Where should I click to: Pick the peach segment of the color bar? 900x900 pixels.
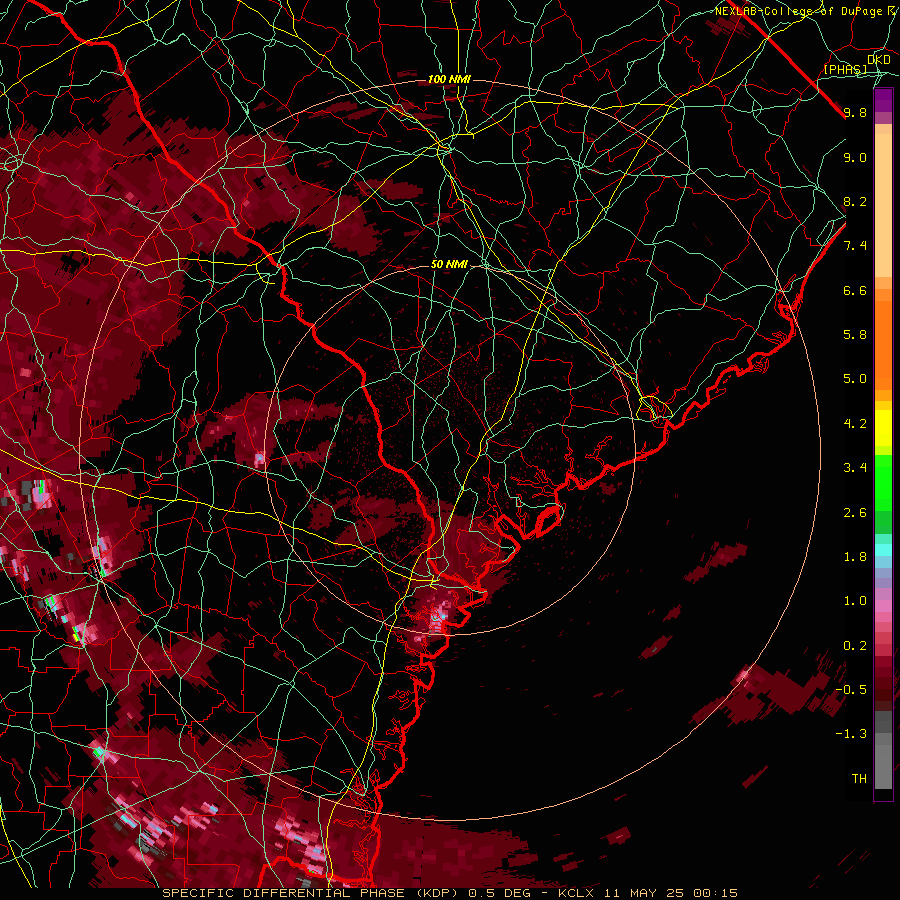(883, 205)
